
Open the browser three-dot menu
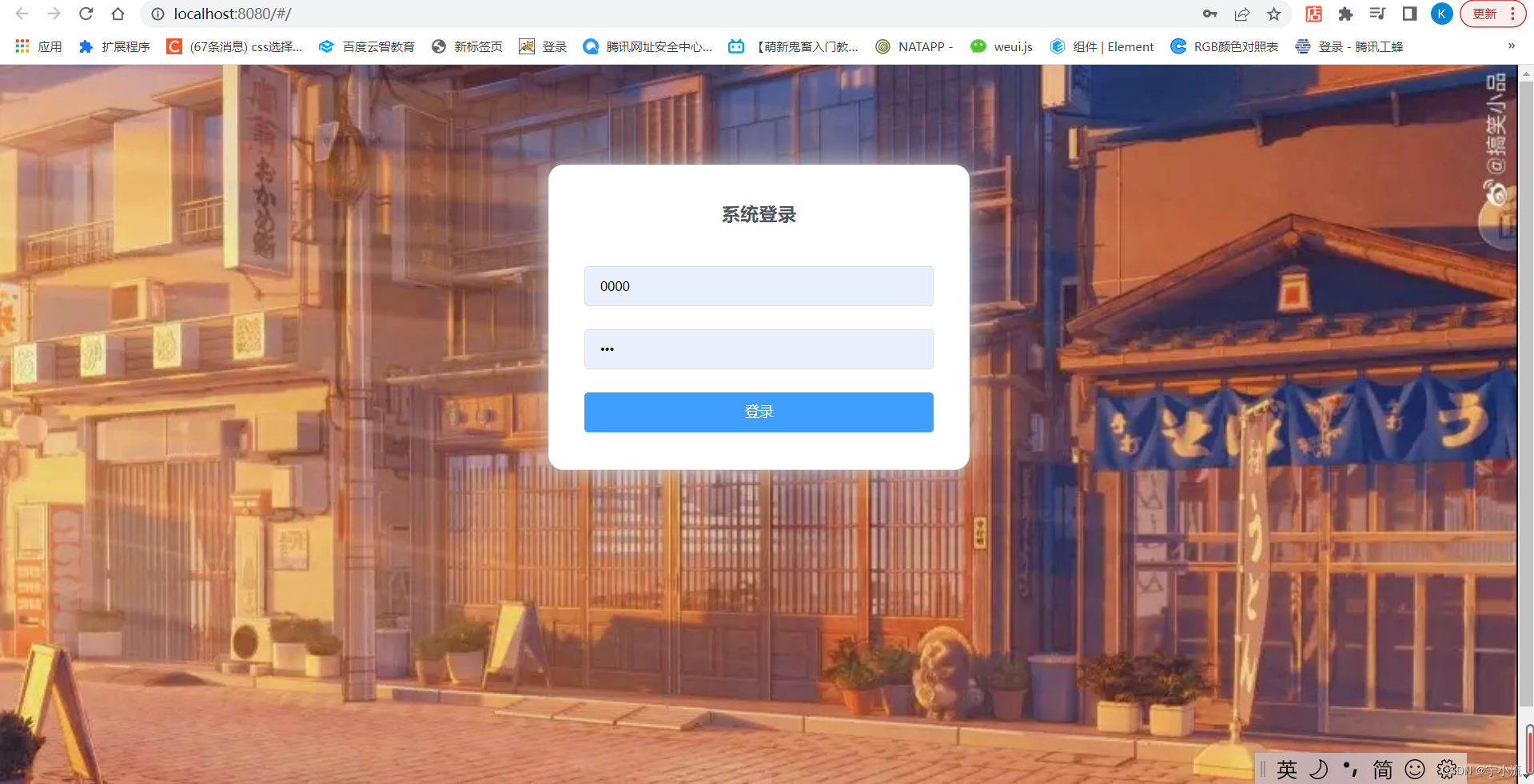click(1512, 14)
